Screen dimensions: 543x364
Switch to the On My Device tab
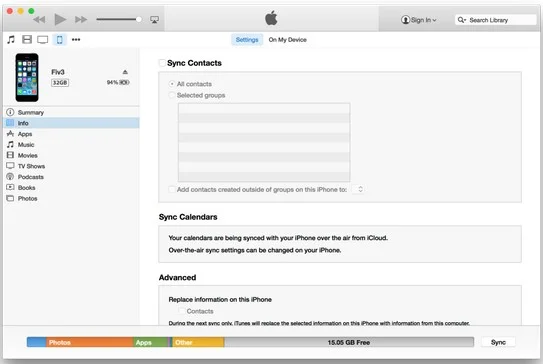pyautogui.click(x=287, y=40)
